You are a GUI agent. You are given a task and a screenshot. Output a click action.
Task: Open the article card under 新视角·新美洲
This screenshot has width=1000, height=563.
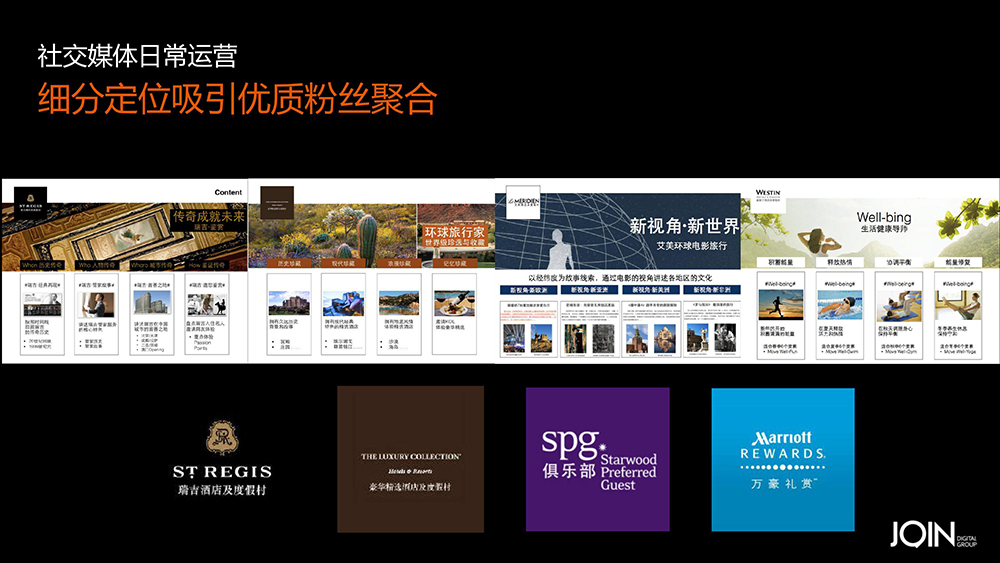(651, 330)
